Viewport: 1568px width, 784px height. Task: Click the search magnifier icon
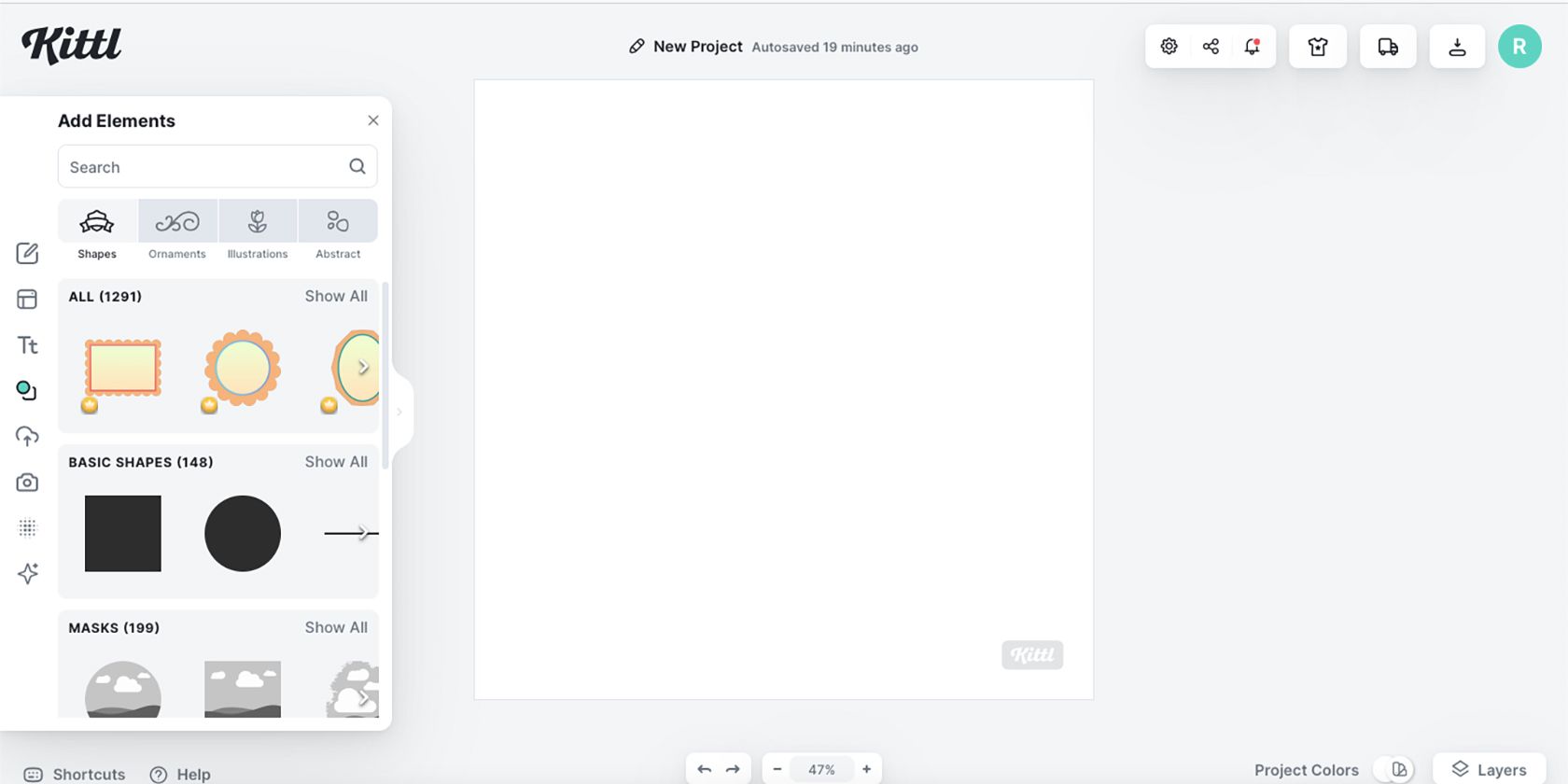(357, 166)
